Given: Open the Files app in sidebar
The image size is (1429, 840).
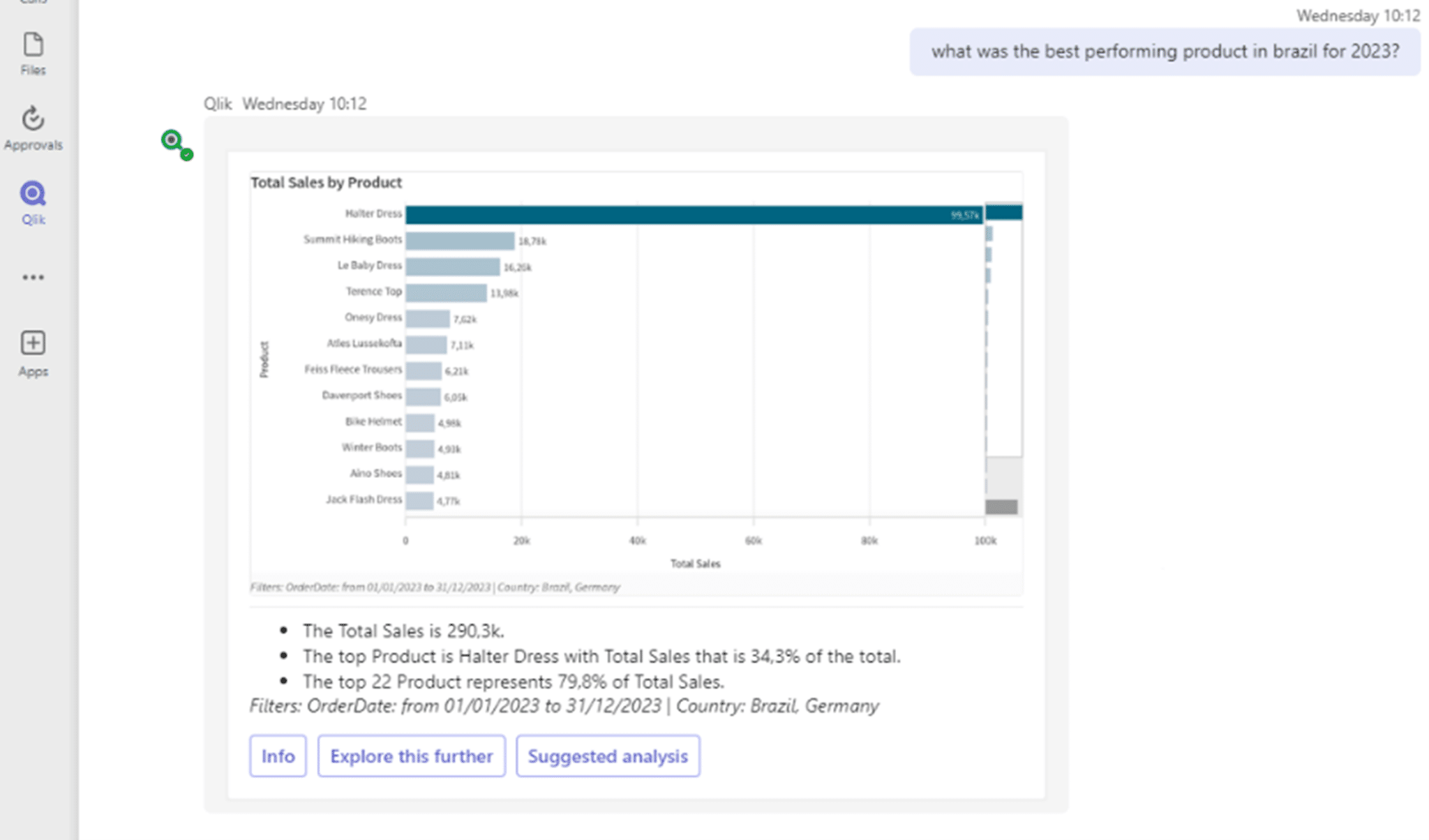Looking at the screenshot, I should [33, 53].
